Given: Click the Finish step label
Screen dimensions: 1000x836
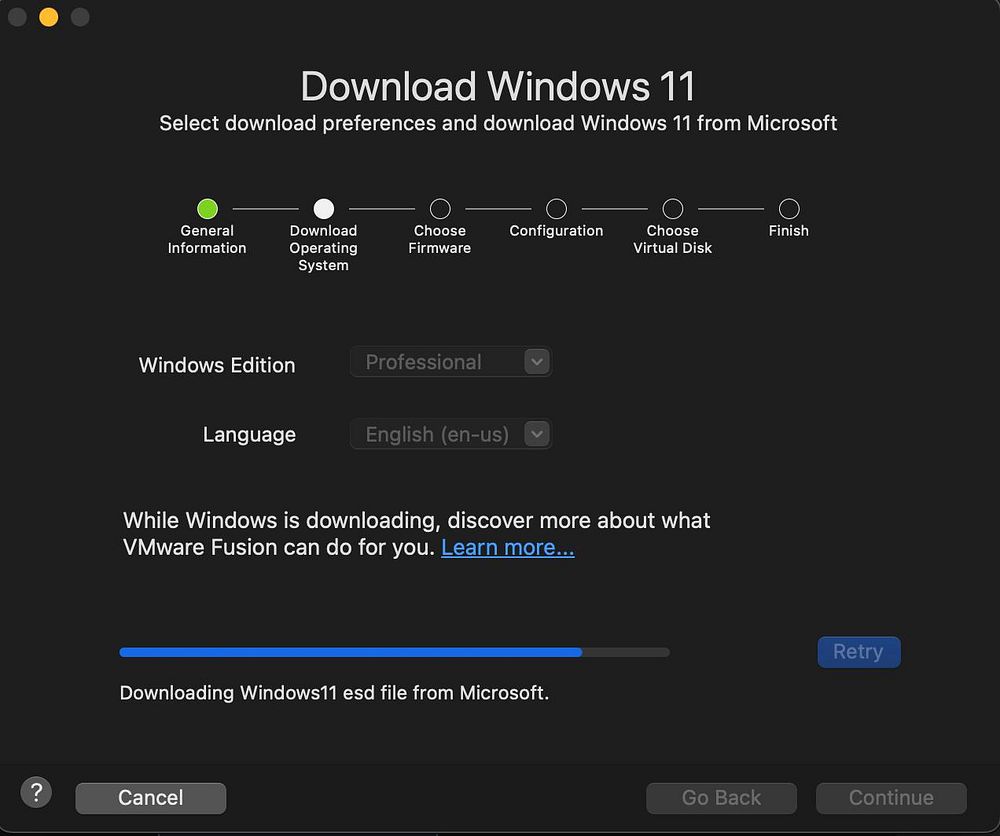Looking at the screenshot, I should click(789, 231).
